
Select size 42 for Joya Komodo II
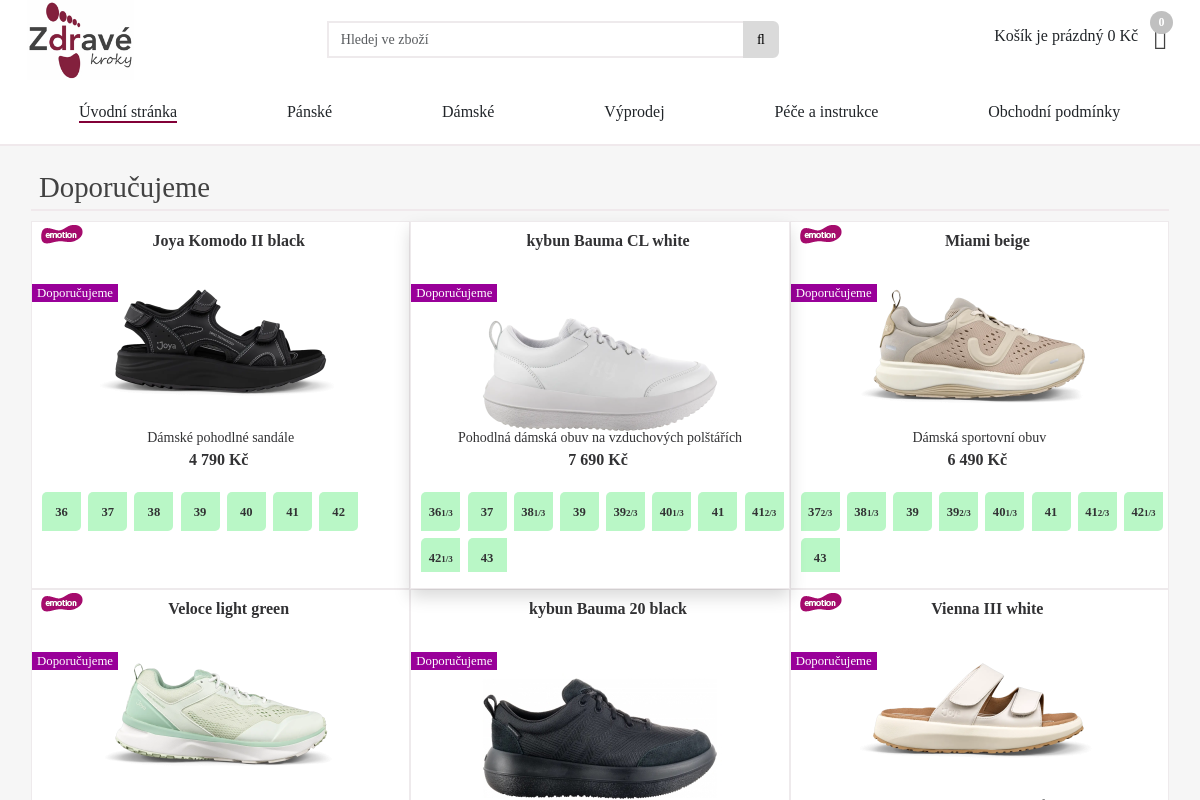[x=338, y=511]
